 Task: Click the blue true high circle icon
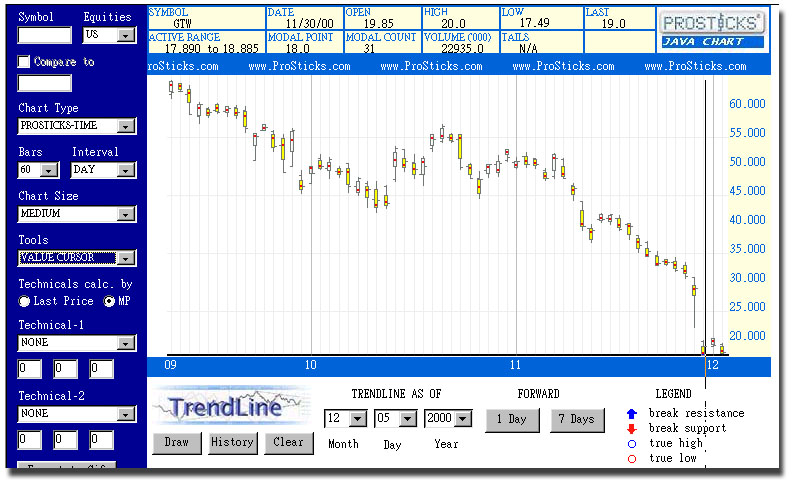631,443
